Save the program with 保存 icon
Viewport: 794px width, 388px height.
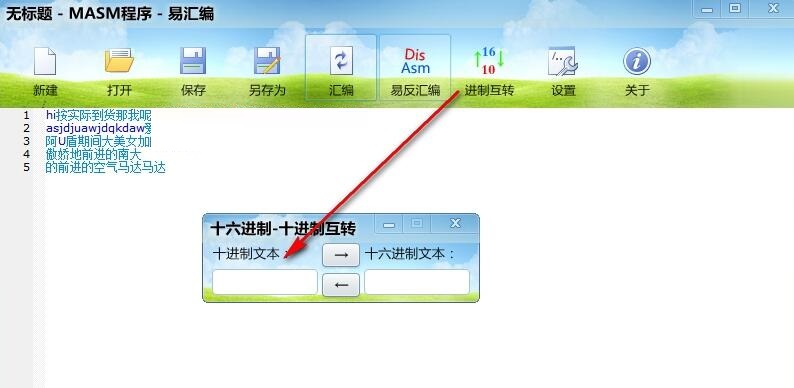(193, 61)
